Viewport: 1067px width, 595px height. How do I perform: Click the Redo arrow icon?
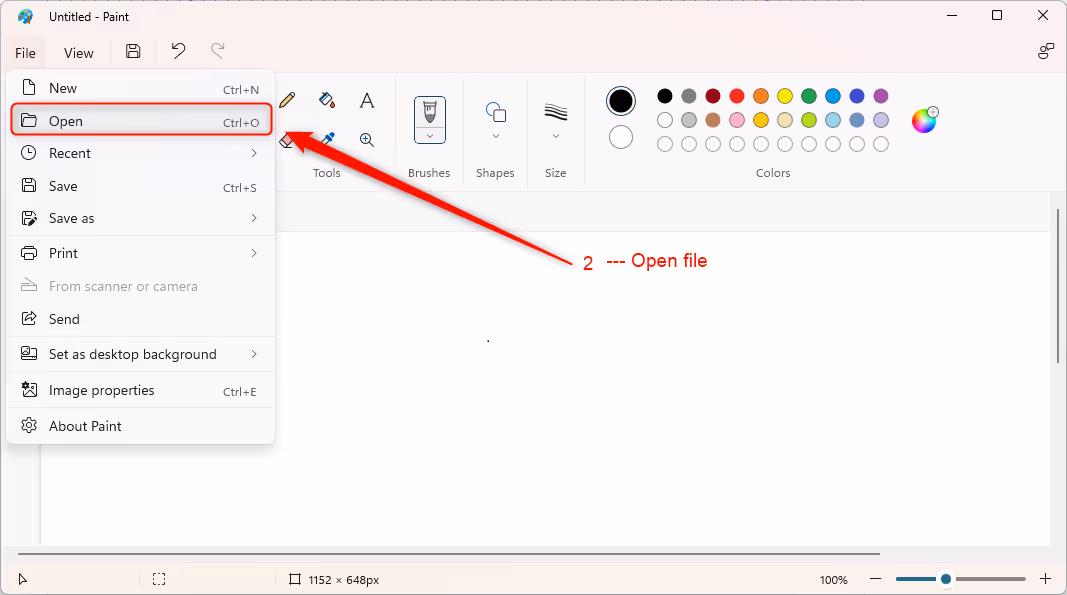click(x=218, y=51)
